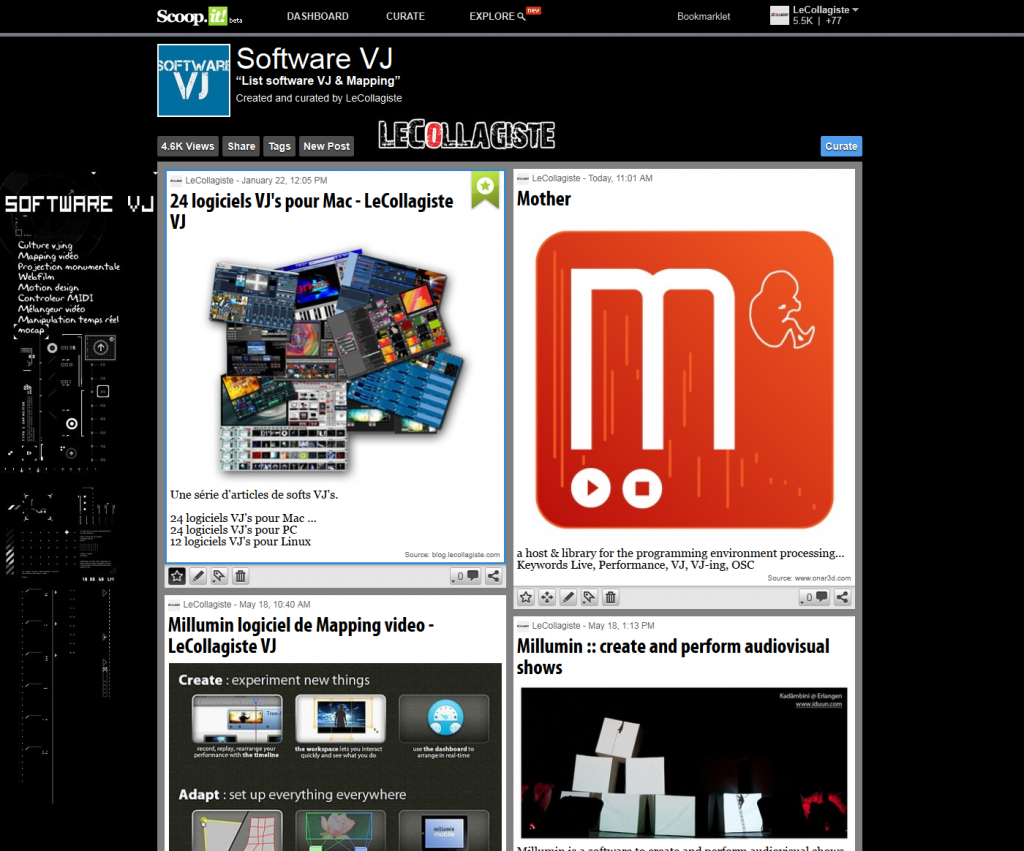The image size is (1024, 851).
Task: Star the Mother post
Action: pyautogui.click(x=526, y=597)
